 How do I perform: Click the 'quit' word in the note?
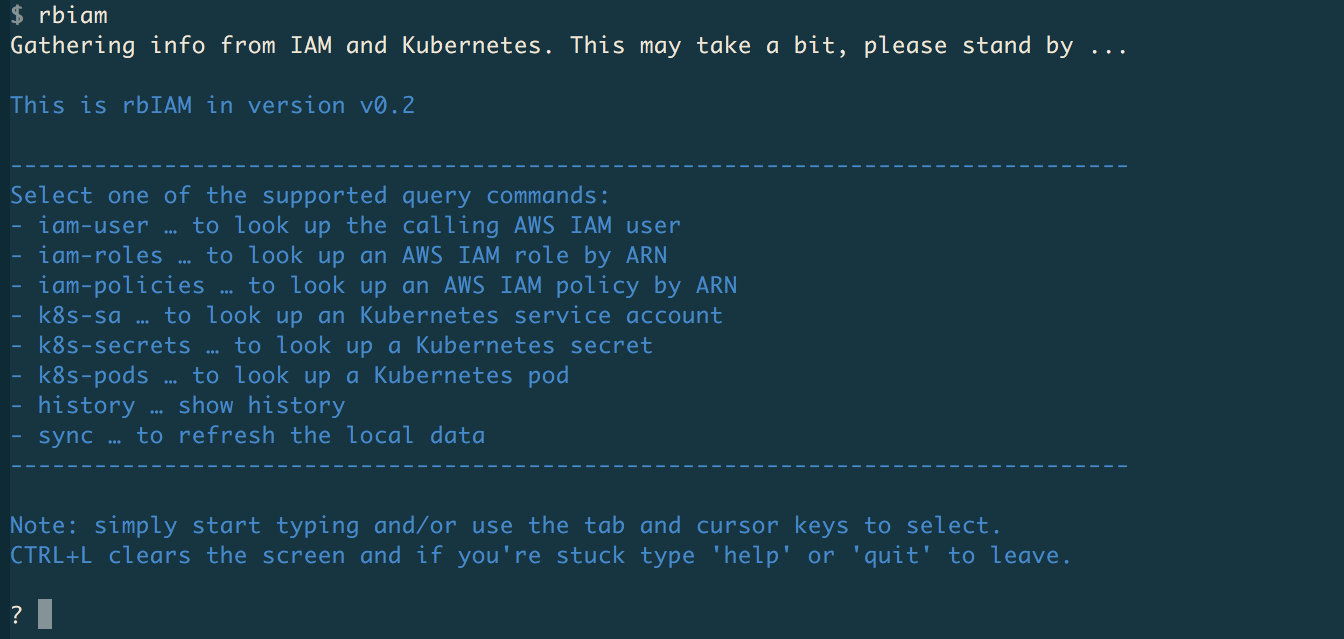[x=891, y=556]
